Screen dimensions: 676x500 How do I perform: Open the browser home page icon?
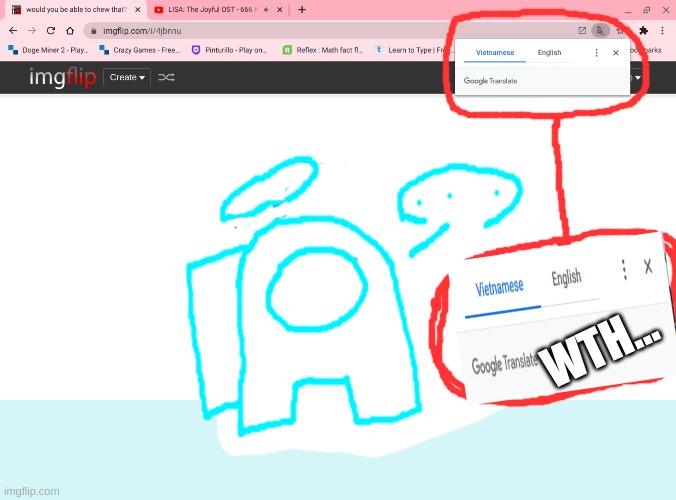coord(70,31)
